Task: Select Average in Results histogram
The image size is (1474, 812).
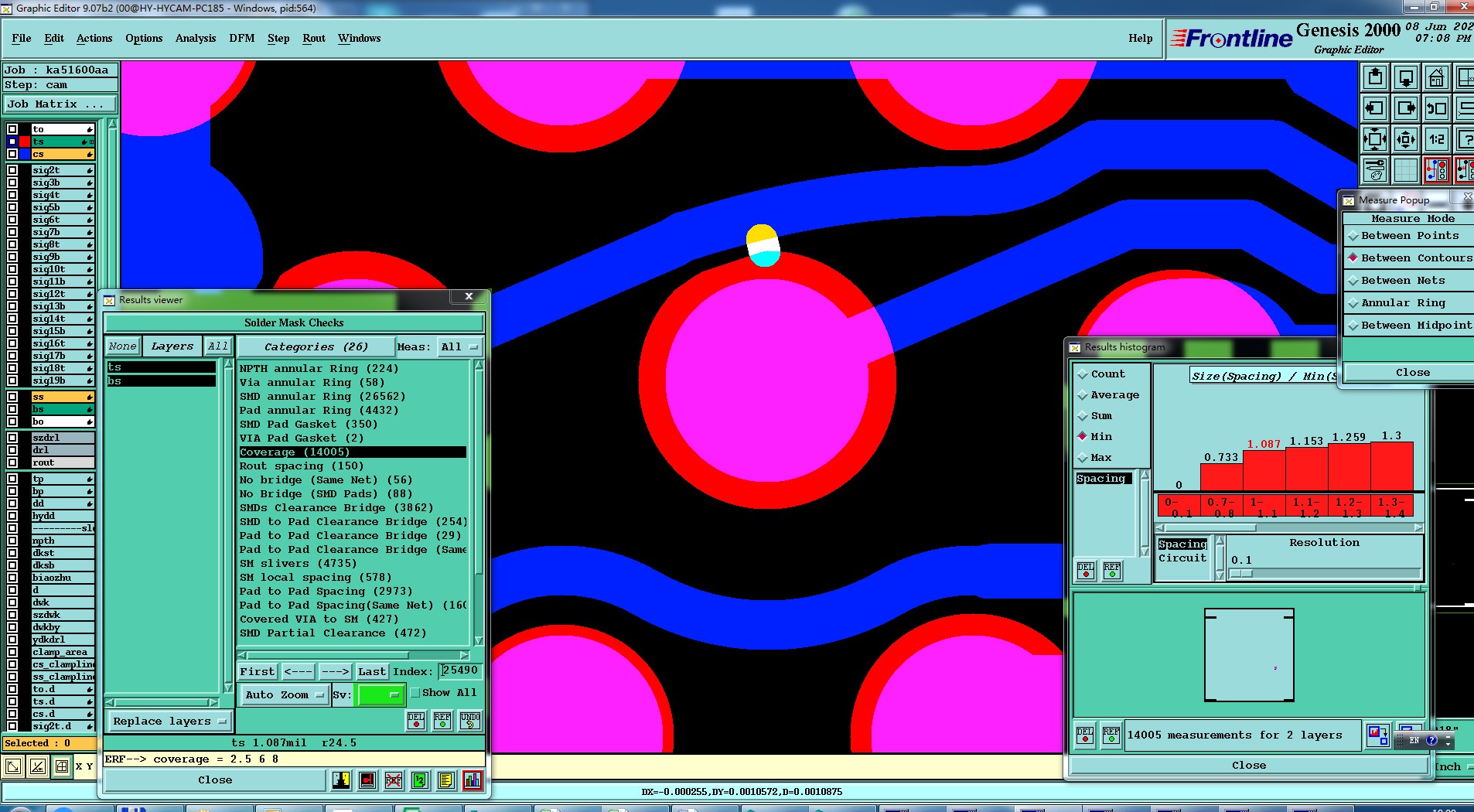Action: 1108,395
